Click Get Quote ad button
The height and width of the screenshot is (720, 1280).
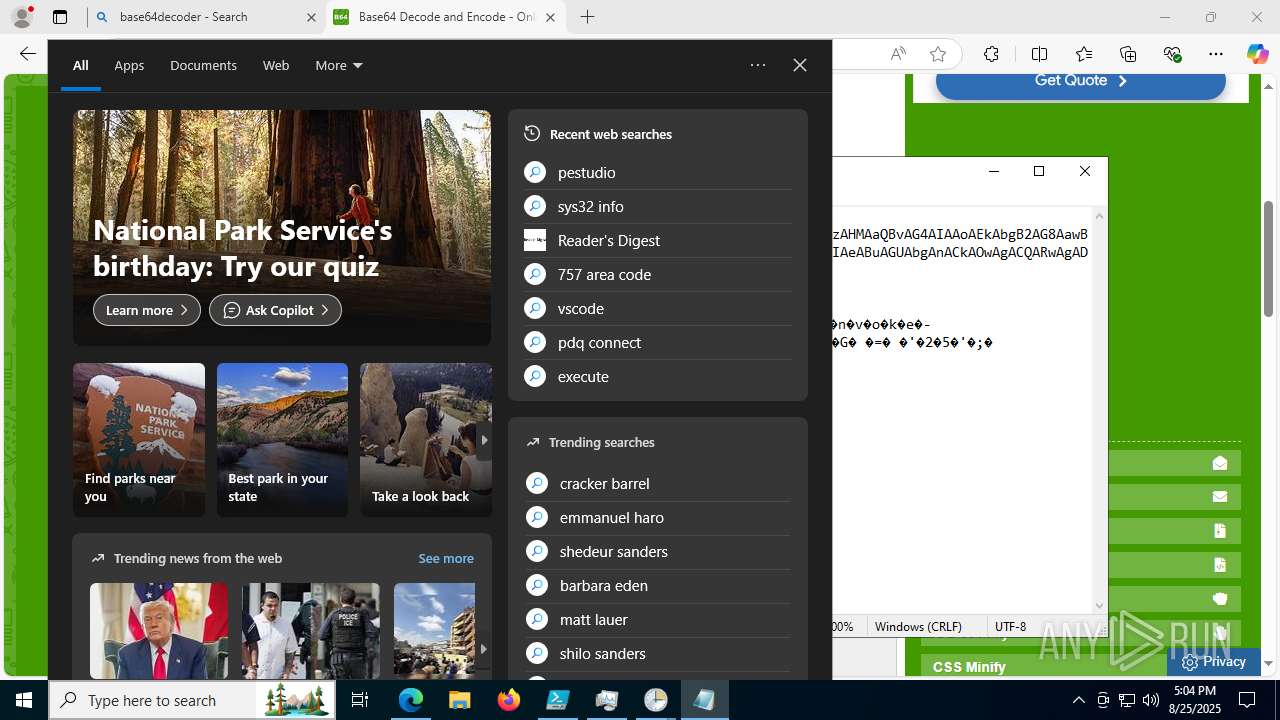tap(1080, 81)
